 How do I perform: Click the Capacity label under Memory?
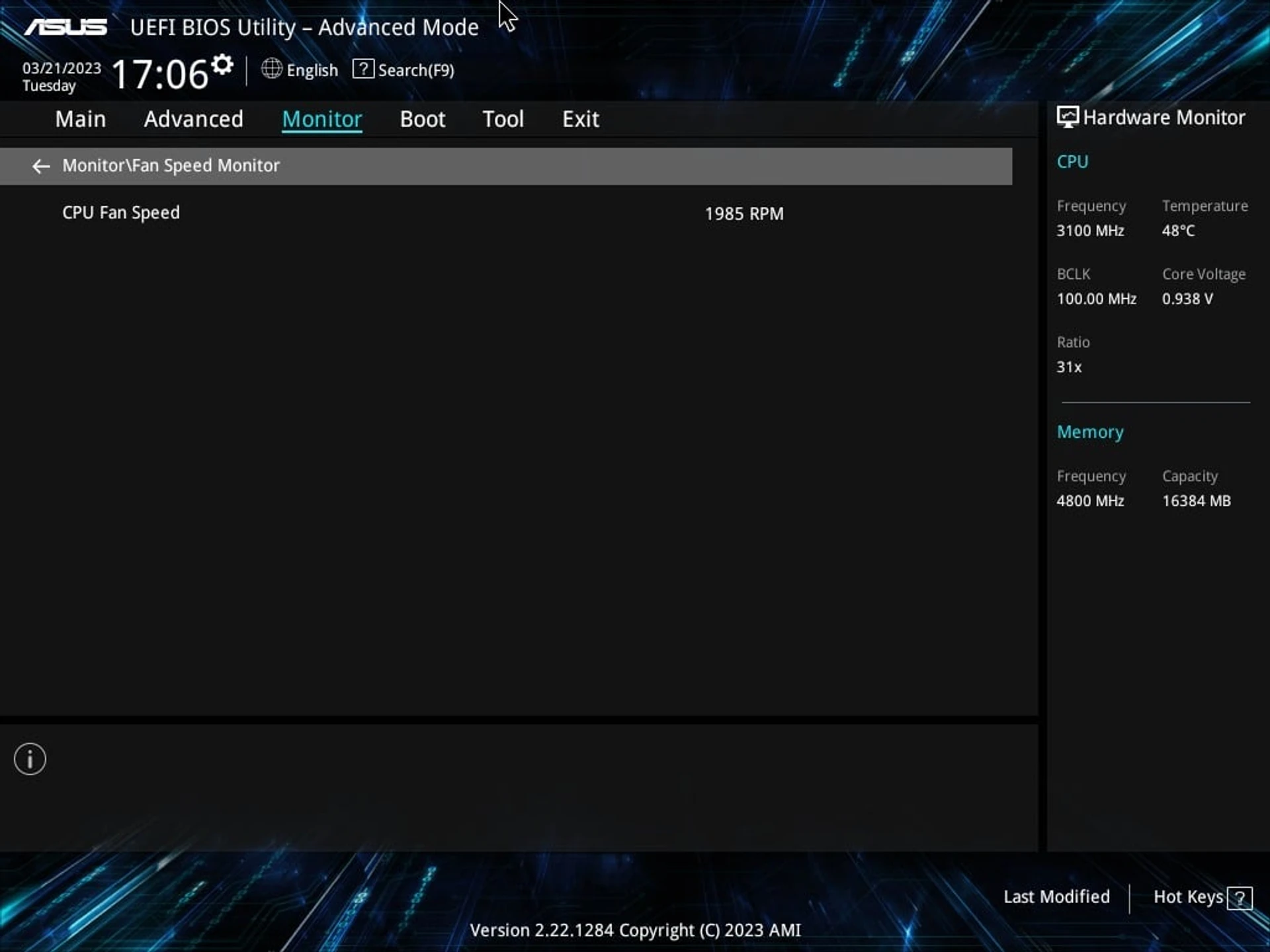(x=1190, y=477)
